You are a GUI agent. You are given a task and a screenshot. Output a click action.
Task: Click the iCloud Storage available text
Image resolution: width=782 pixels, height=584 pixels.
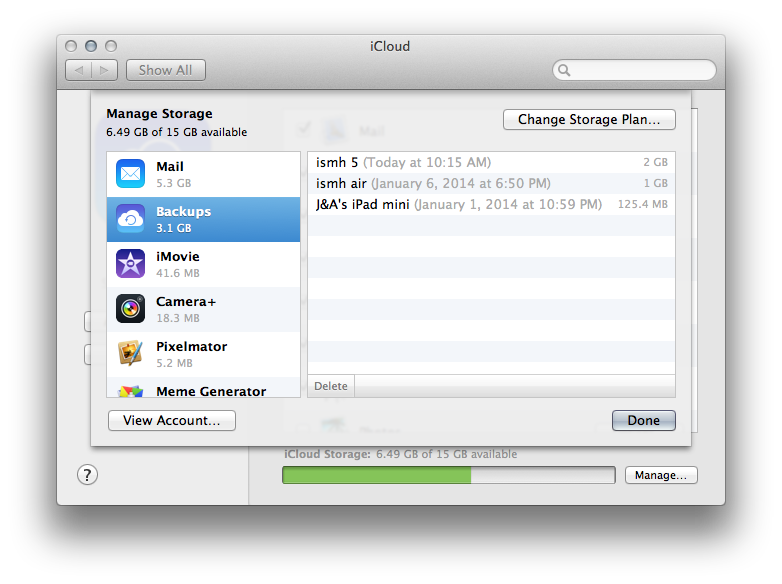(x=400, y=454)
